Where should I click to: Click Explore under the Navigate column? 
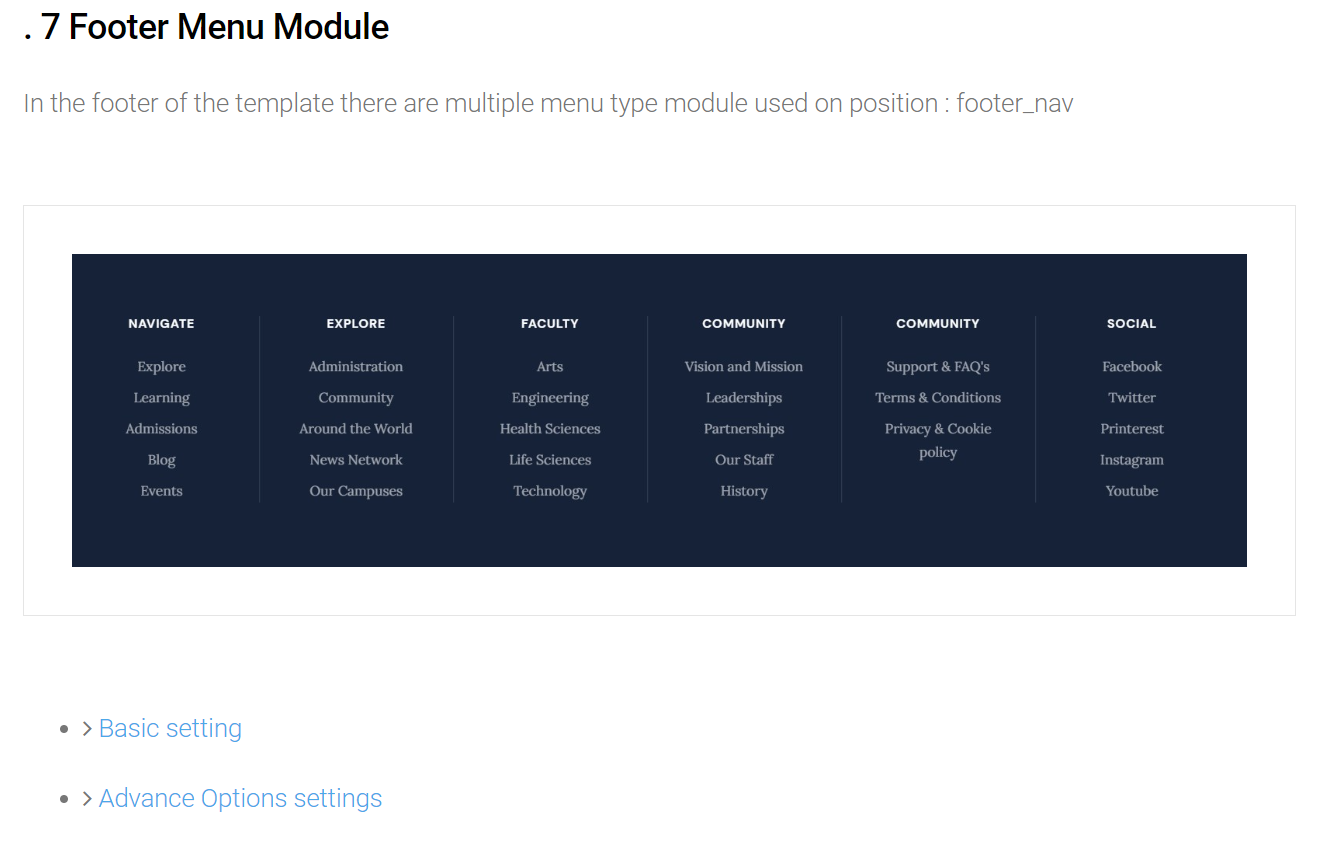[162, 367]
